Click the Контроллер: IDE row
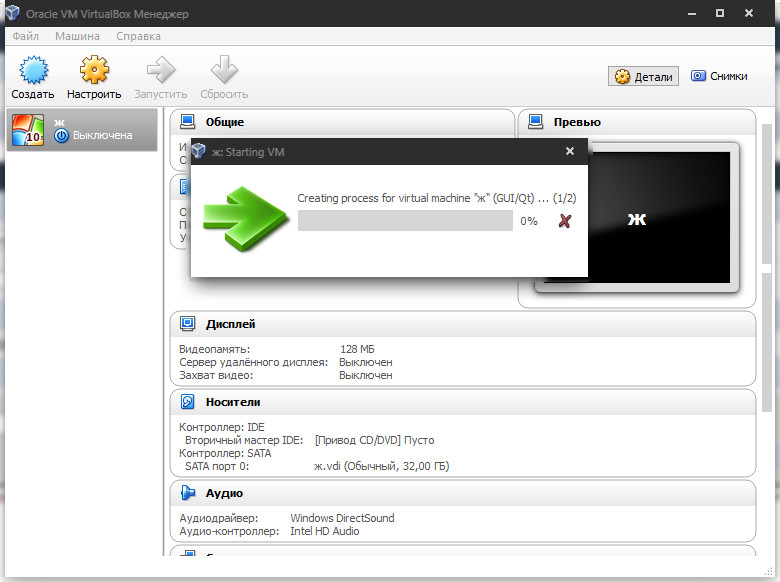780x582 pixels. (x=222, y=427)
